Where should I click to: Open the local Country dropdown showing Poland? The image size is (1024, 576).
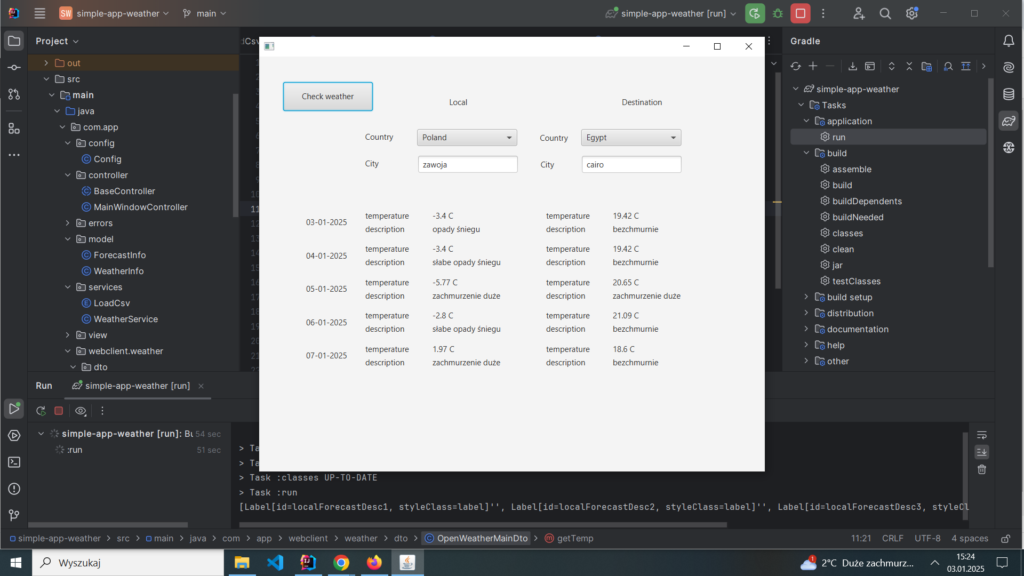tap(466, 138)
